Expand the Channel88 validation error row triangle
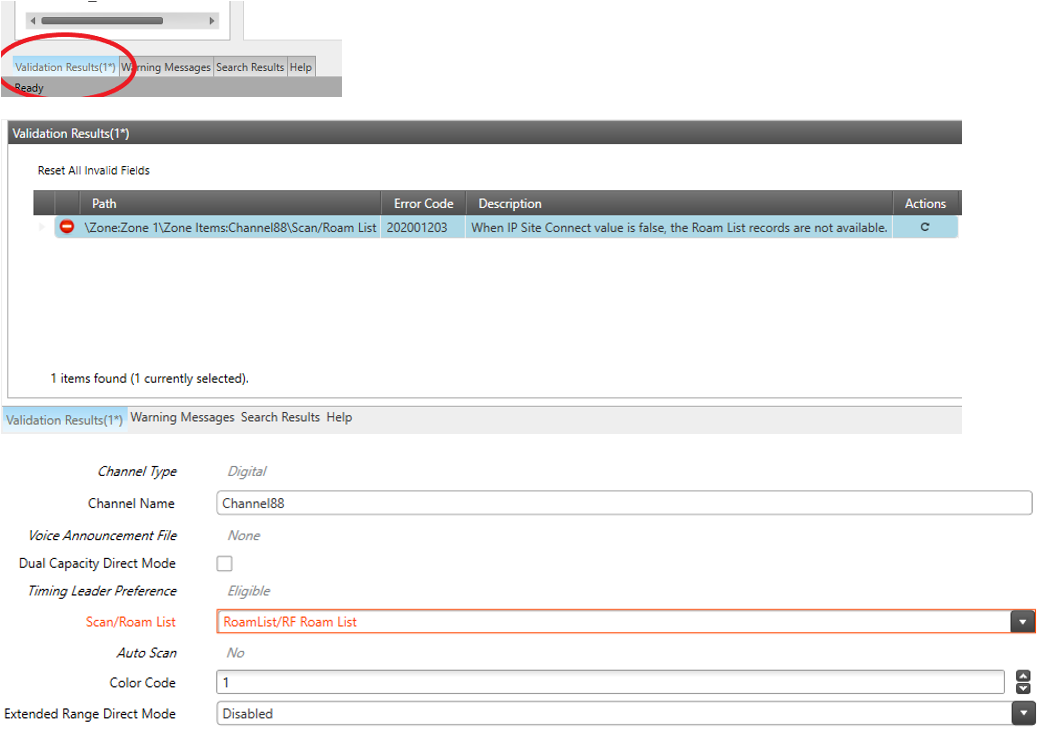The width and height of the screenshot is (1046, 738). (42, 228)
